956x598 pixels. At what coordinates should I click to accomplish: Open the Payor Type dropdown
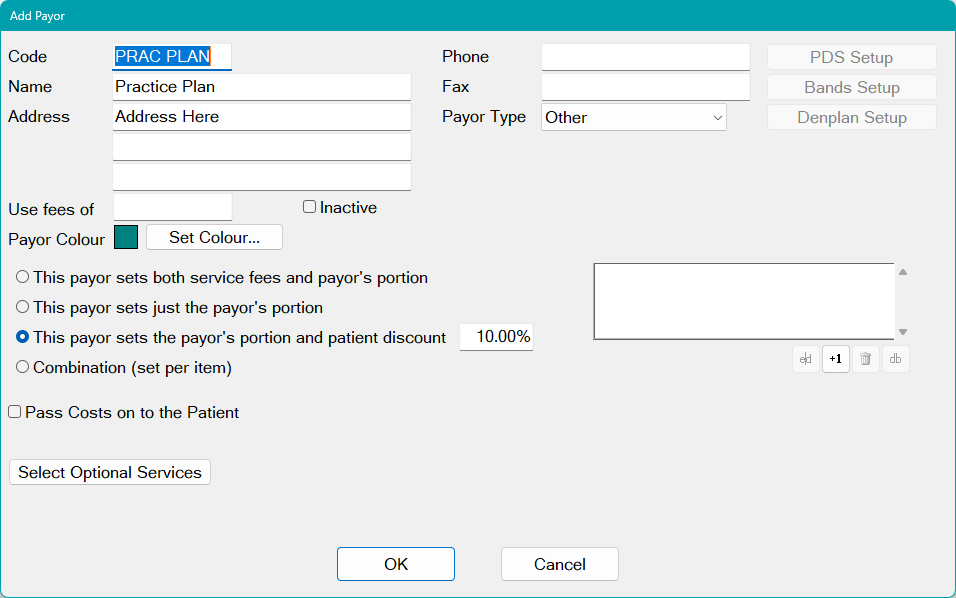pos(633,117)
